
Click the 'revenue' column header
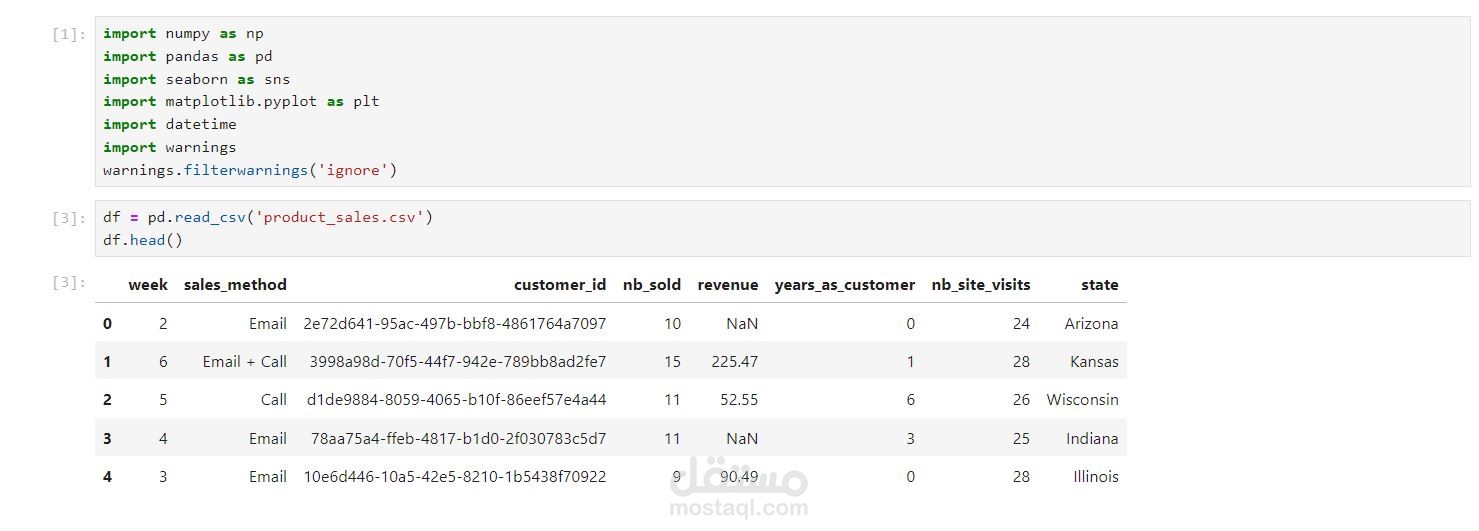tap(728, 285)
